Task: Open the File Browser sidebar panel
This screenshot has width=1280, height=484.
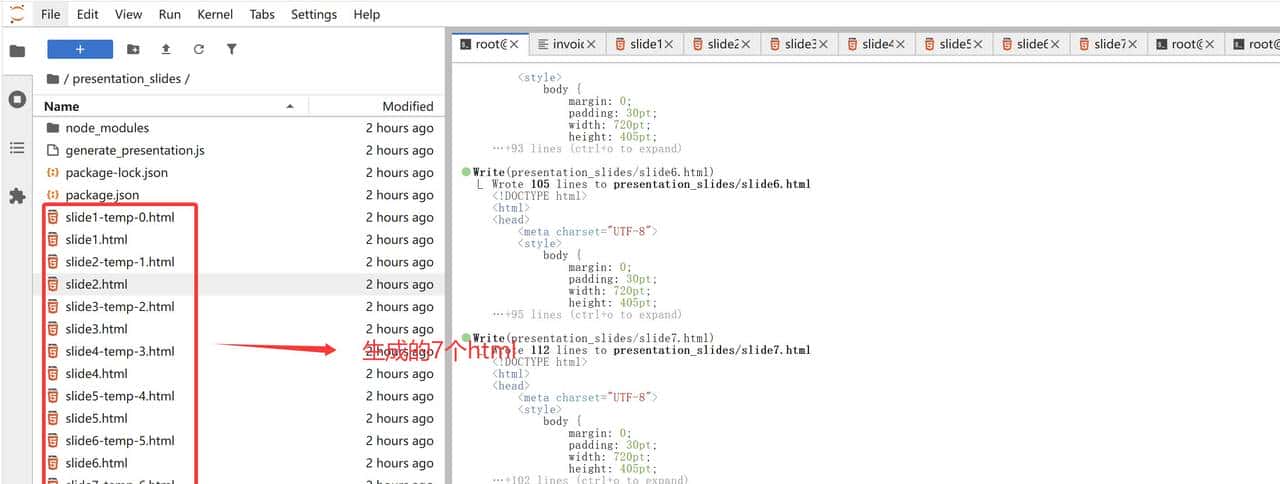Action: click(x=17, y=51)
